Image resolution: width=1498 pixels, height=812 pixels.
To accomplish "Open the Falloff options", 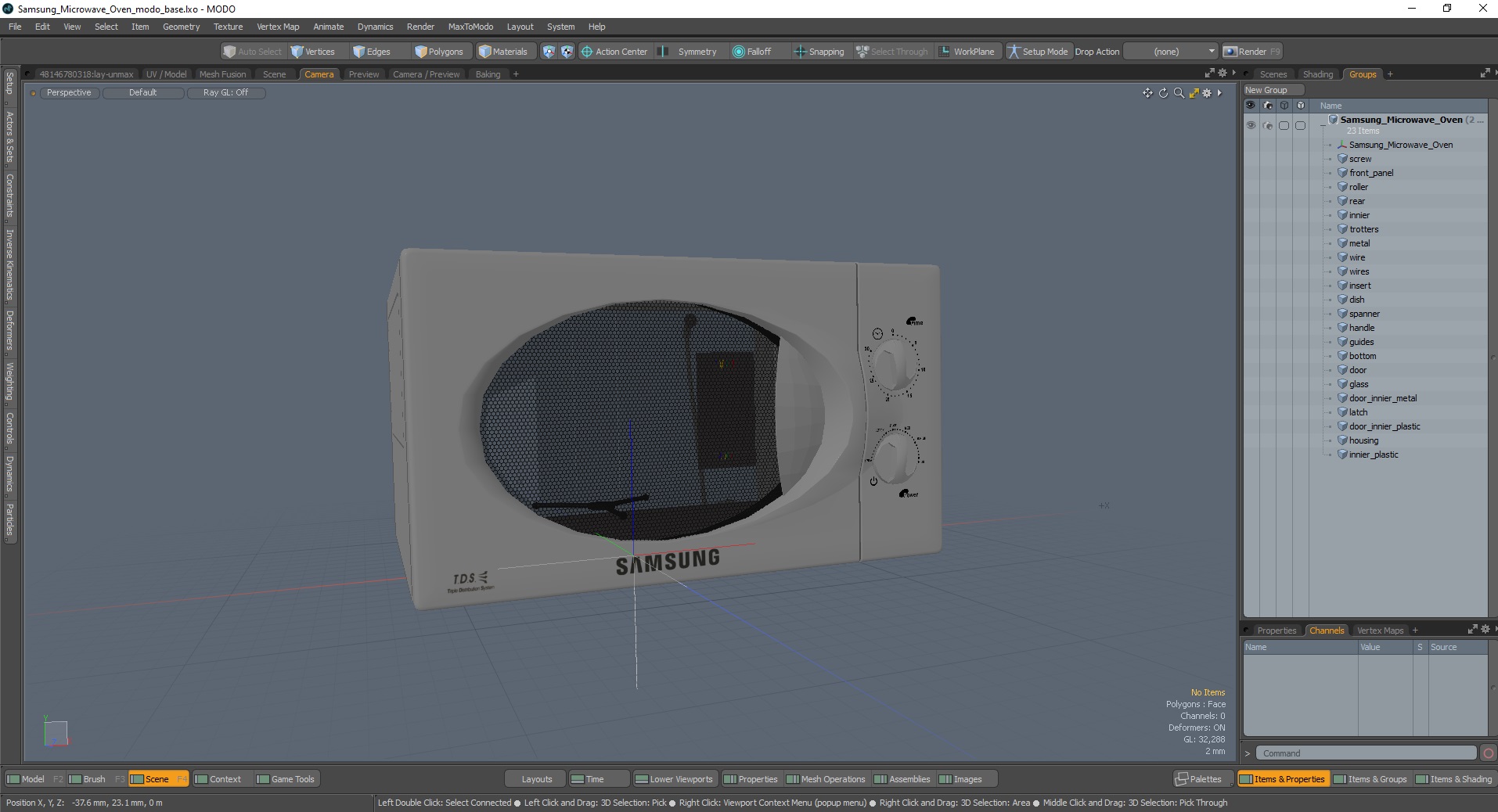I will point(752,52).
